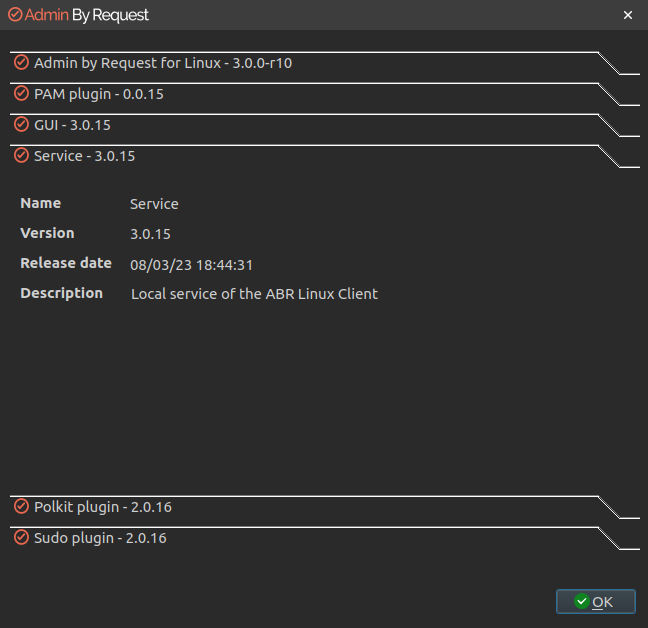Click the "Version" field label
Viewport: 648px width, 628px height.
click(x=48, y=233)
